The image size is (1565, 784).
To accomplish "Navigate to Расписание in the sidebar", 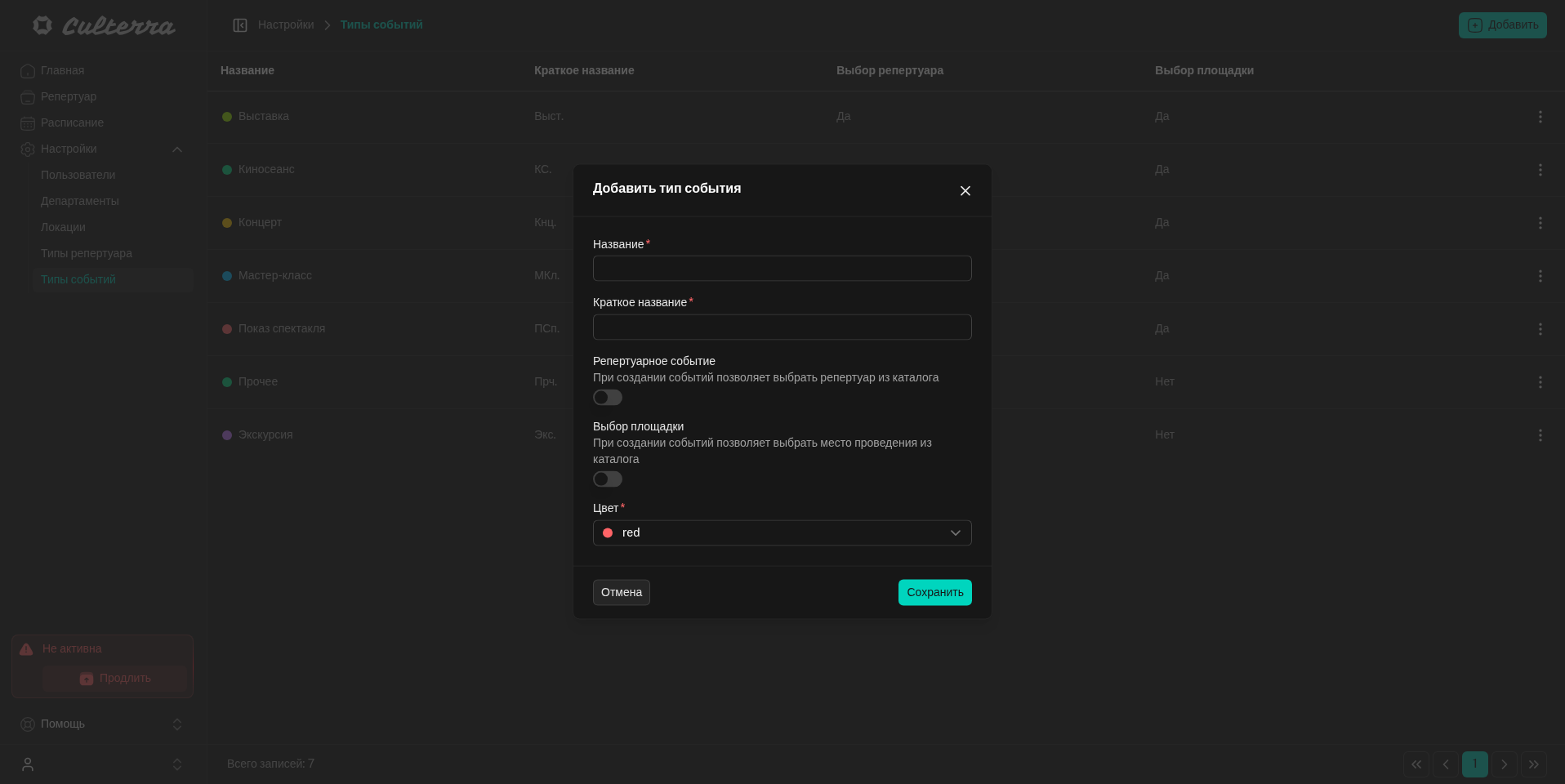I will pos(72,122).
